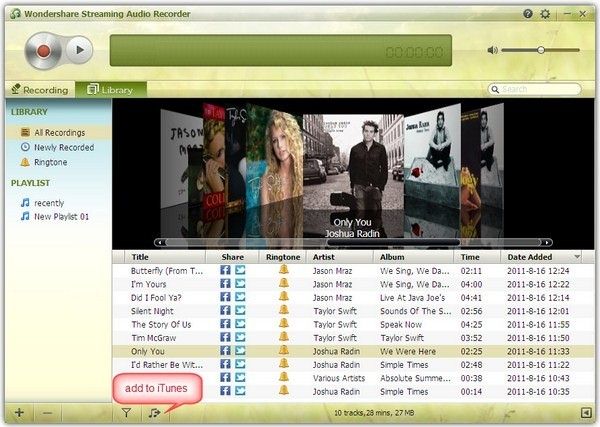Click the Share column header
Image resolution: width=600 pixels, height=427 pixels.
232,257
